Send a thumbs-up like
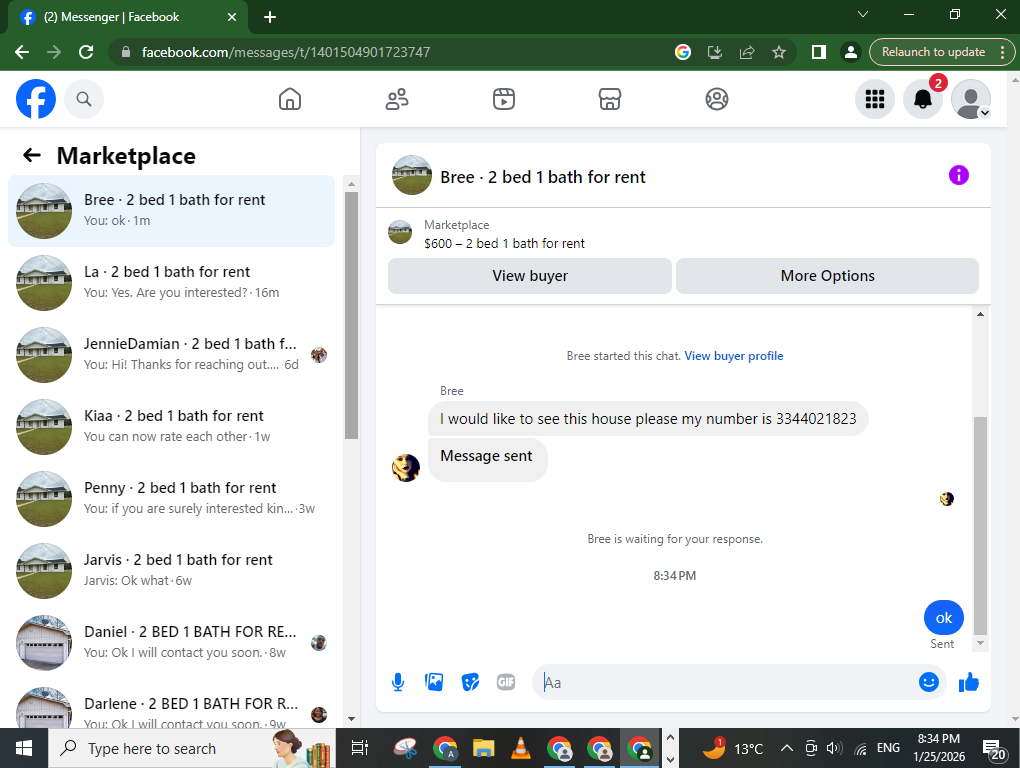 coord(969,682)
